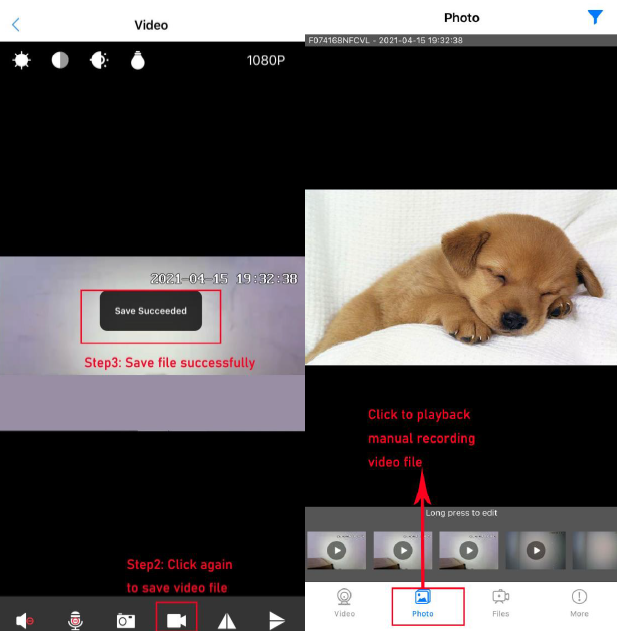Play the second video thumbnail
Image resolution: width=617 pixels, height=631 pixels.
tap(402, 550)
